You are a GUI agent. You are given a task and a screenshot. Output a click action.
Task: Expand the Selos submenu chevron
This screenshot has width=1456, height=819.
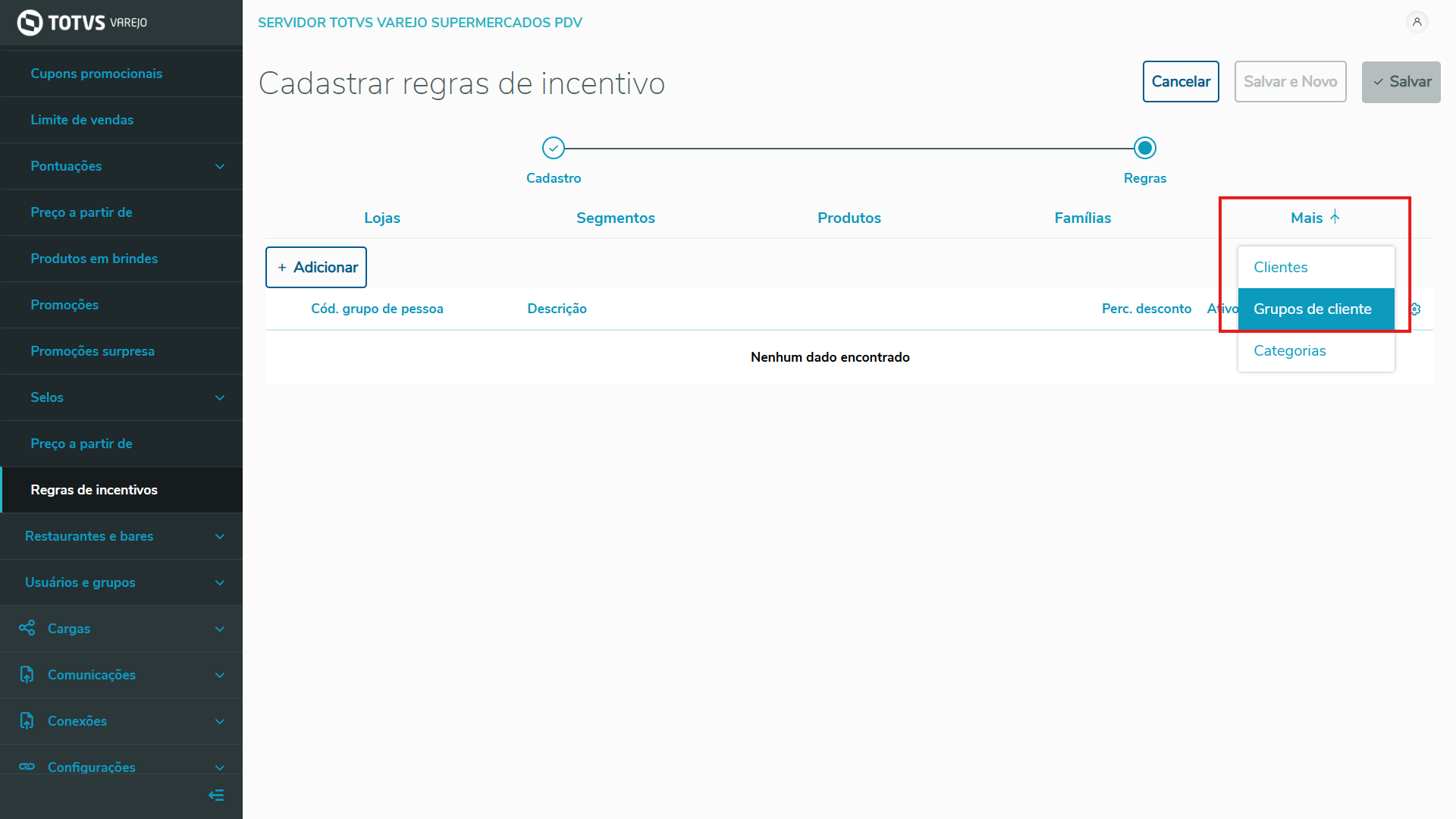219,397
